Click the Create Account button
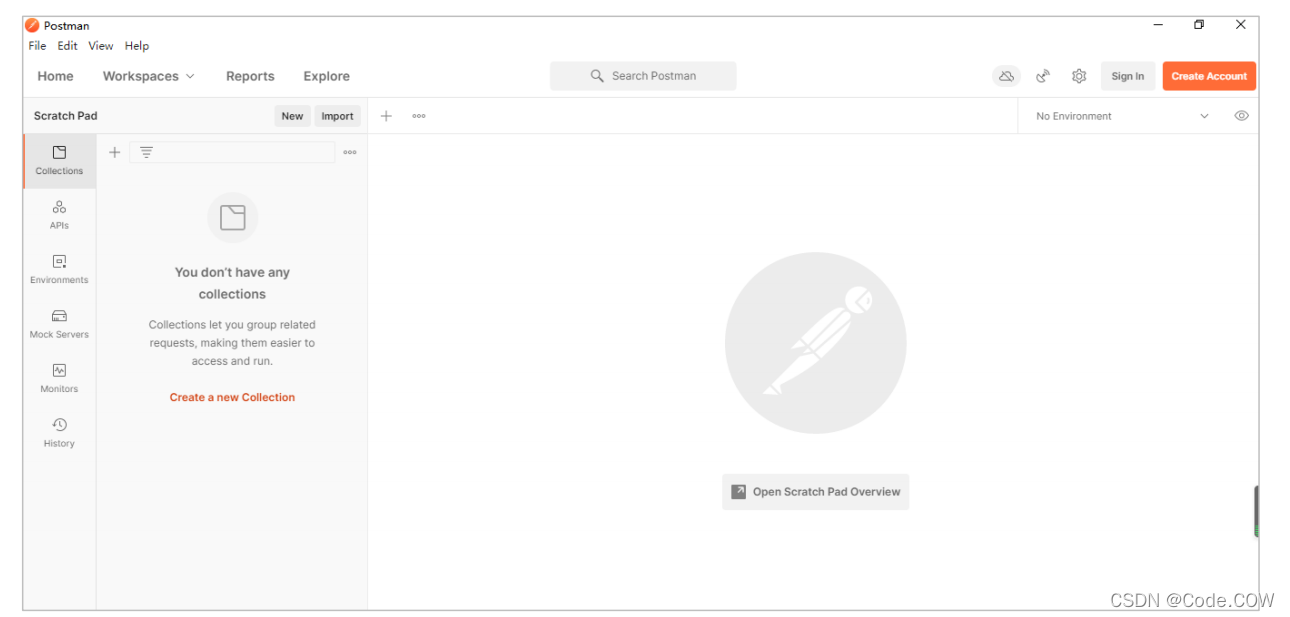Viewport: 1290px width, 617px height. click(1209, 76)
